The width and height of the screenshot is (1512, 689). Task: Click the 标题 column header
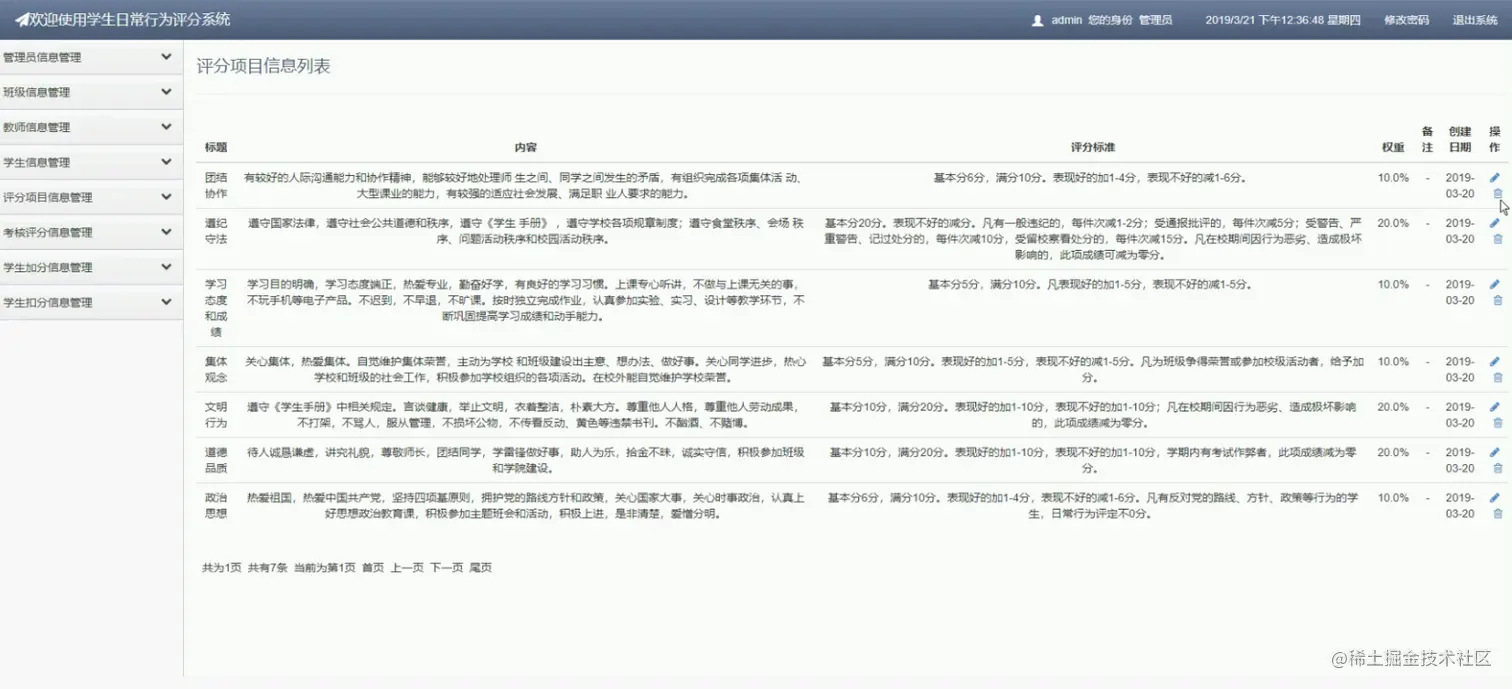(216, 147)
